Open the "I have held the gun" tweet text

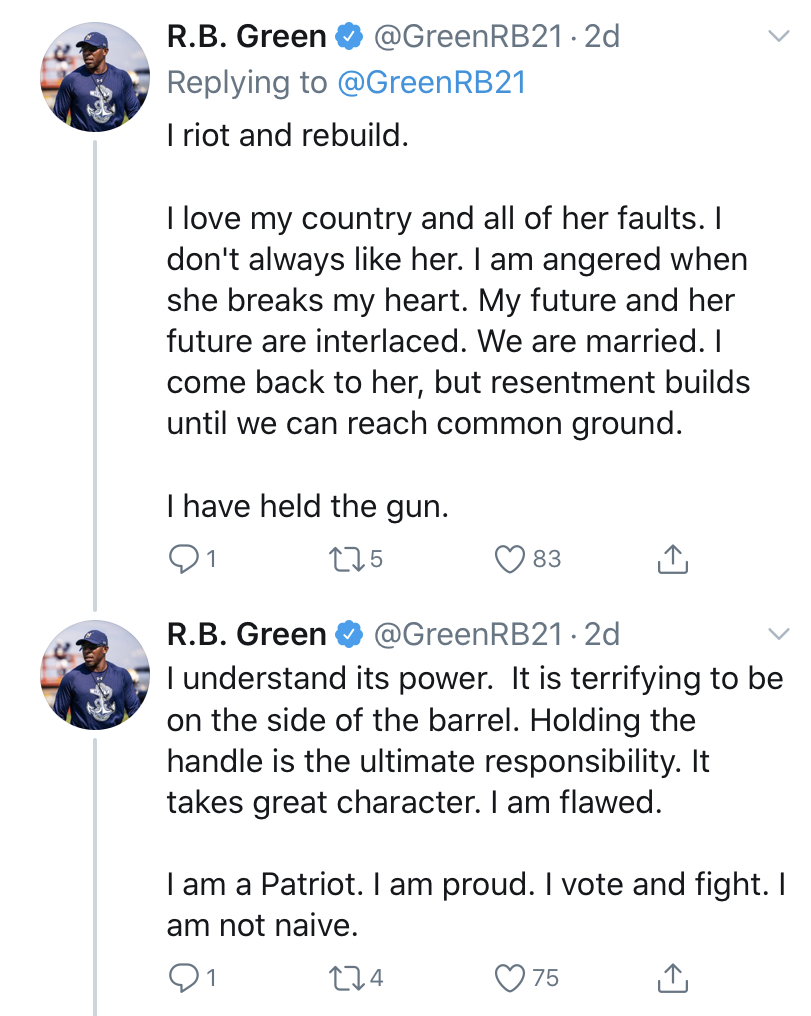click(308, 508)
